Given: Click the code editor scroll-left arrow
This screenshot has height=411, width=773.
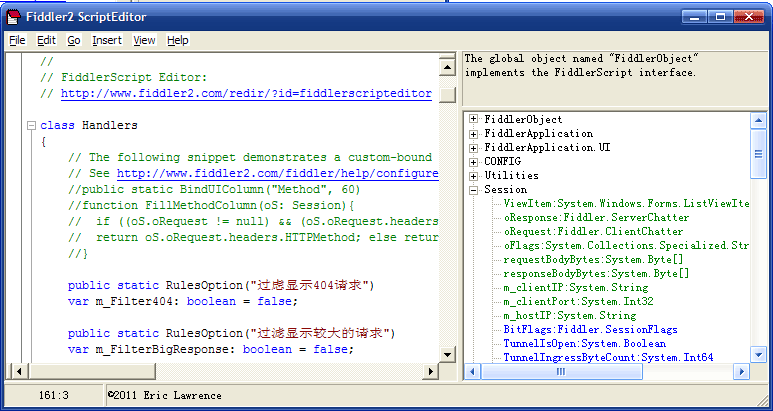Looking at the screenshot, I should 19,371.
